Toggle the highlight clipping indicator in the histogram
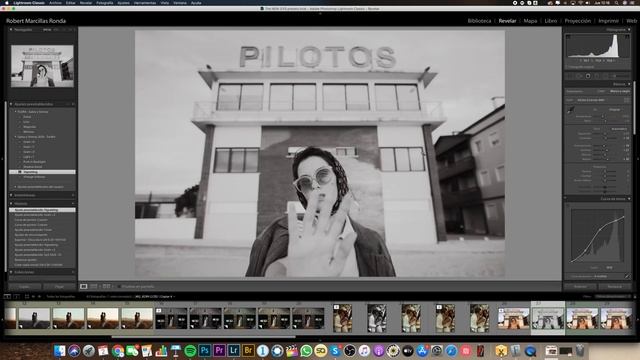Screen dimensions: 640x360 point(627,37)
